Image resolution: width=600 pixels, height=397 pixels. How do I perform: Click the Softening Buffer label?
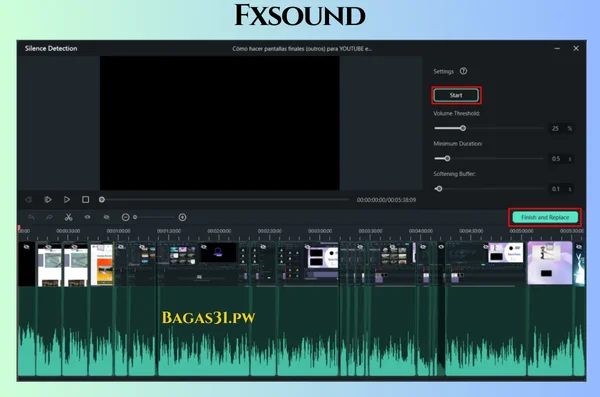pyautogui.click(x=455, y=174)
